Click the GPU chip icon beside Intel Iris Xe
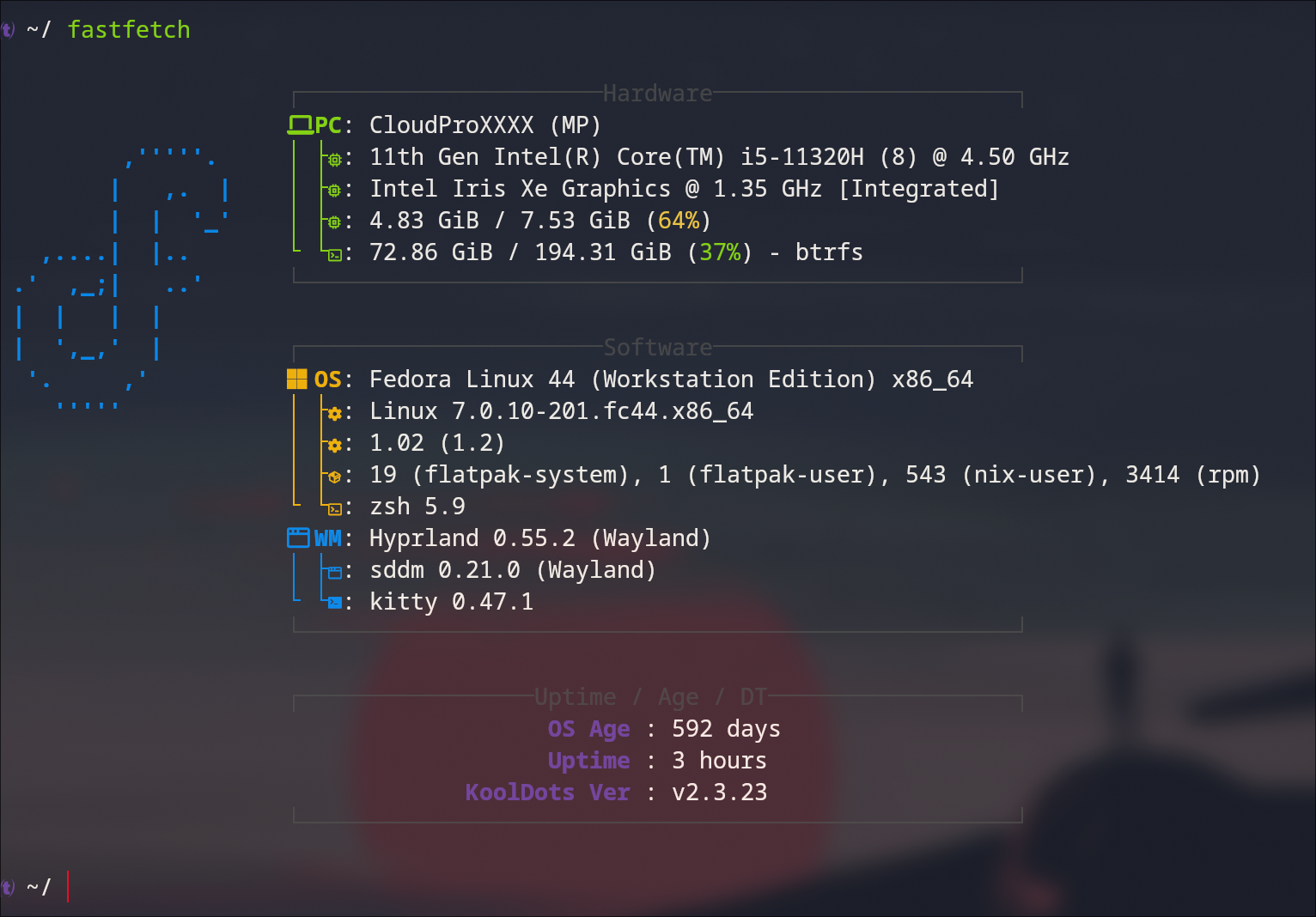 tap(335, 191)
